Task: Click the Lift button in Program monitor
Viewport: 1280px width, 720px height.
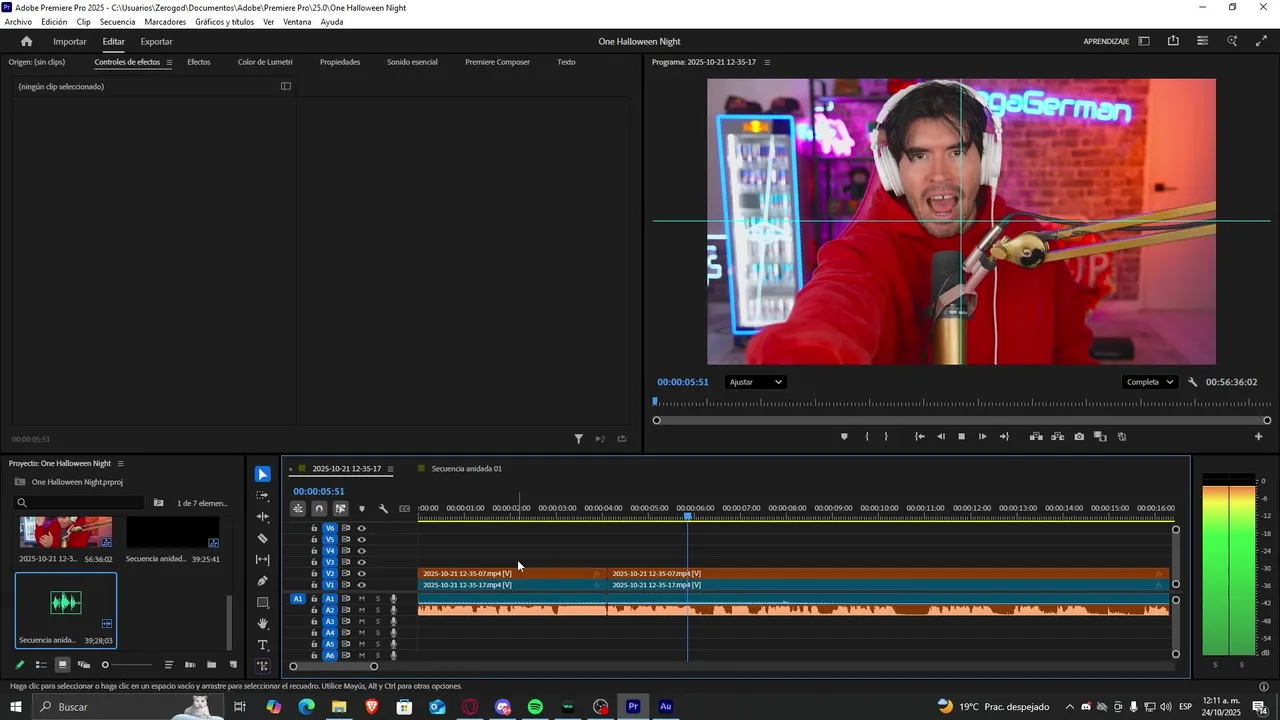Action: point(1036,436)
